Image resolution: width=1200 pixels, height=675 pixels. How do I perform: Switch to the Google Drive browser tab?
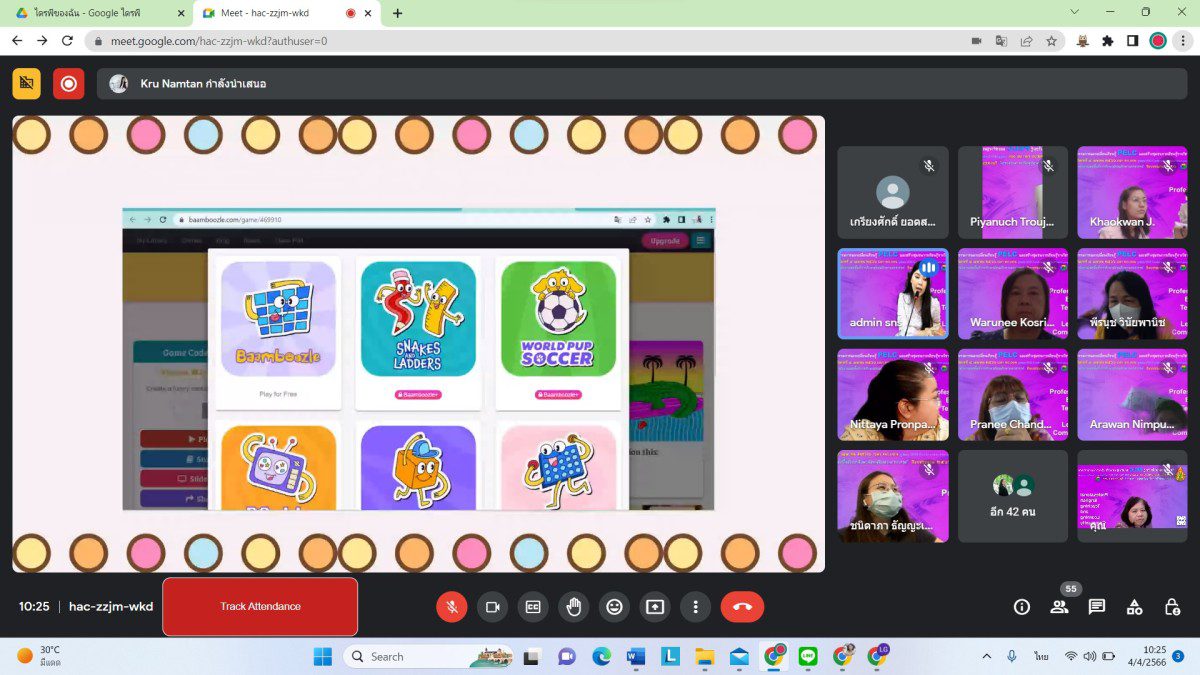tap(98, 13)
